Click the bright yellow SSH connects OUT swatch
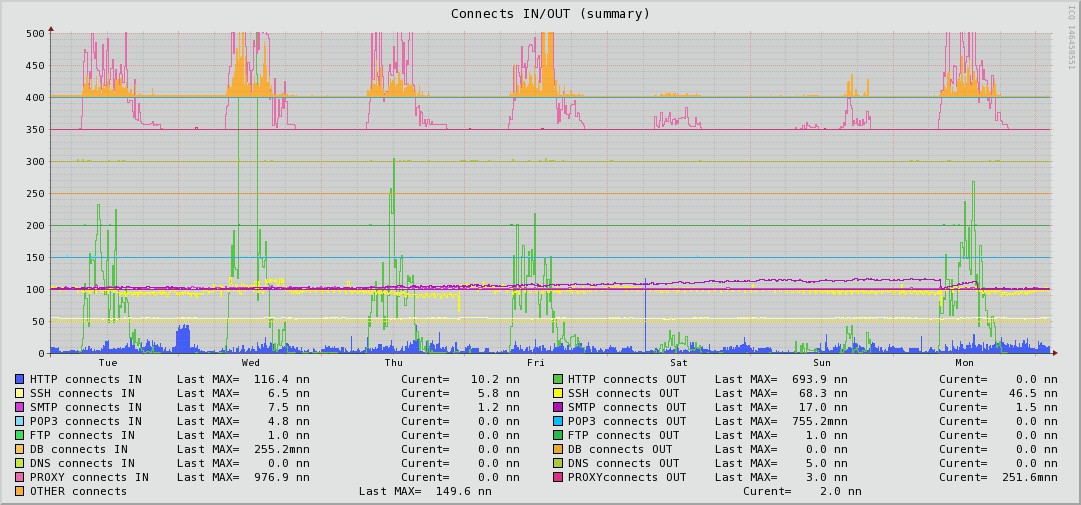Image resolution: width=1081 pixels, height=505 pixels. click(558, 393)
